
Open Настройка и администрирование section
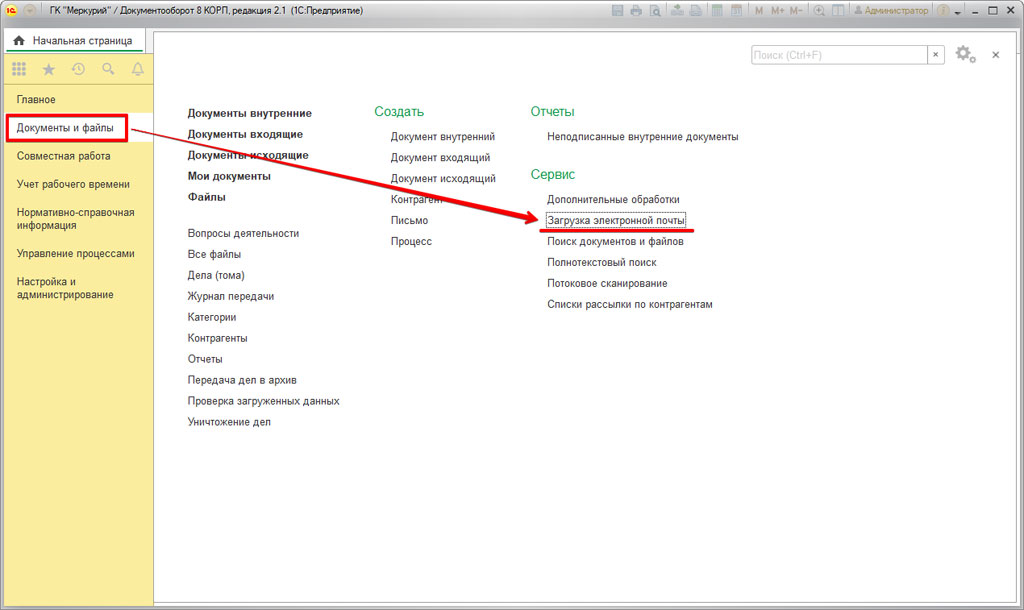point(65,288)
